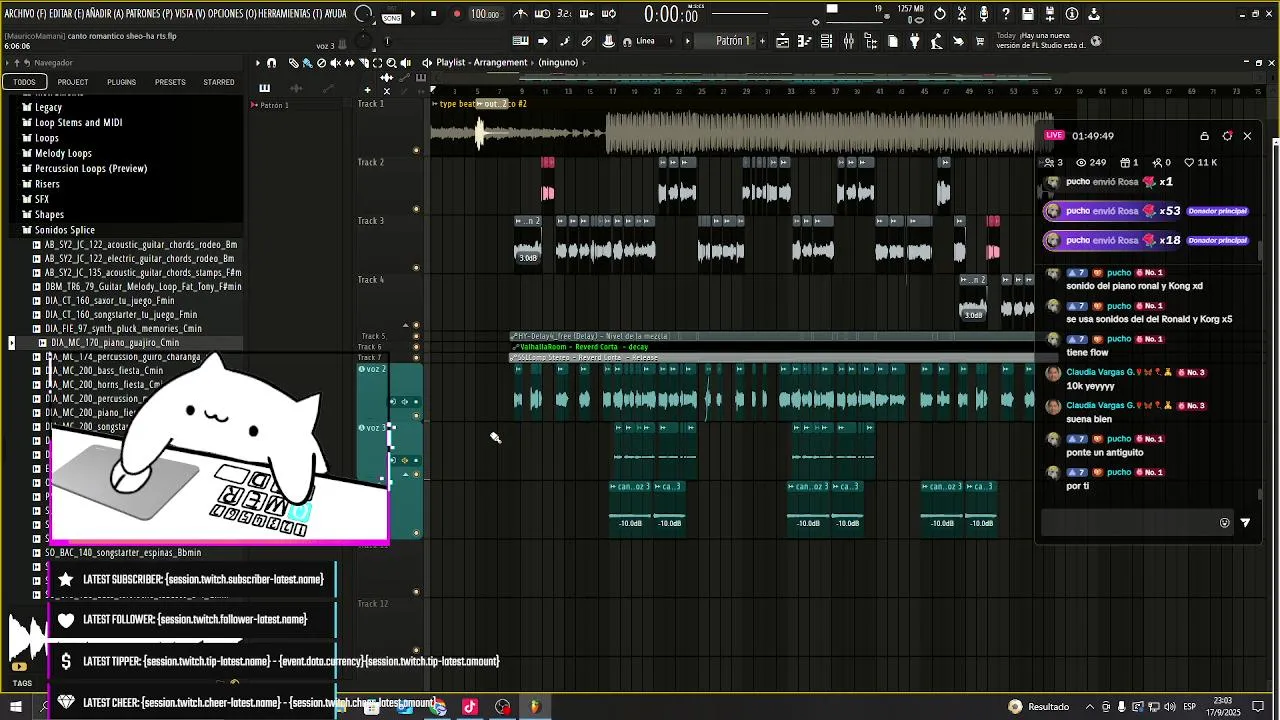This screenshot has width=1280, height=720.
Task: Click the tempo value 100.000
Action: (x=486, y=14)
